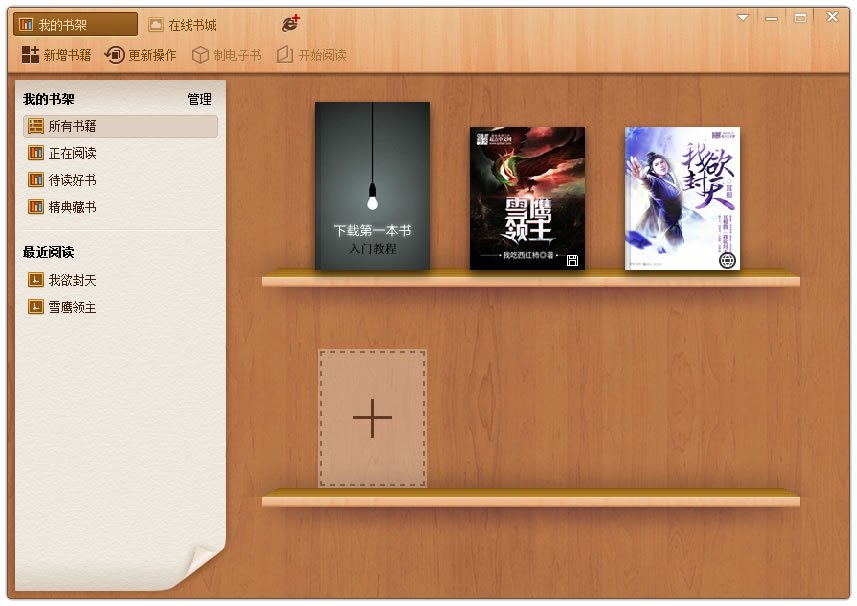
Task: Click the plus icon on empty shelf slot
Action: click(372, 418)
